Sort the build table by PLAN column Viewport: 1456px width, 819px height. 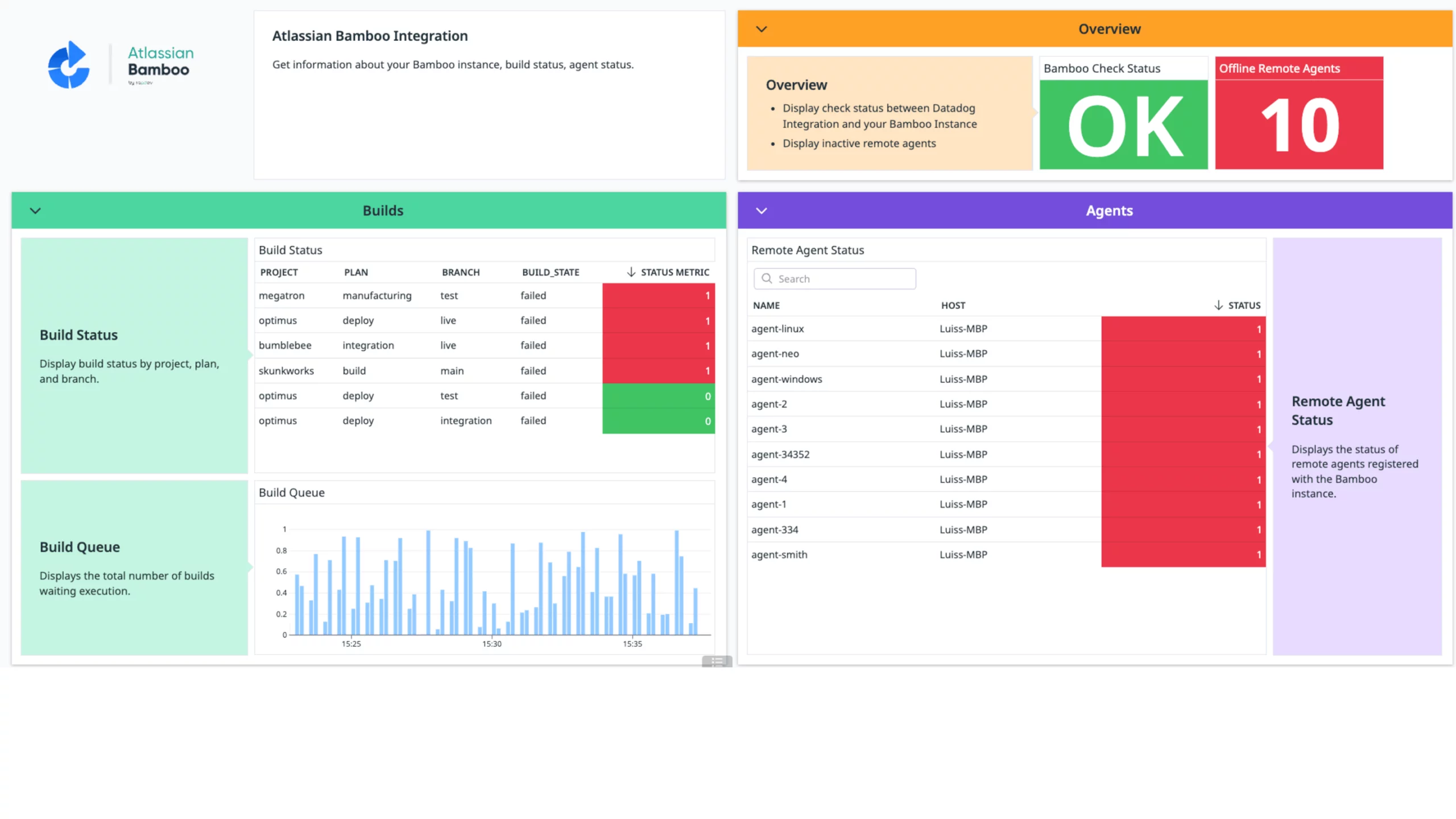coord(356,272)
